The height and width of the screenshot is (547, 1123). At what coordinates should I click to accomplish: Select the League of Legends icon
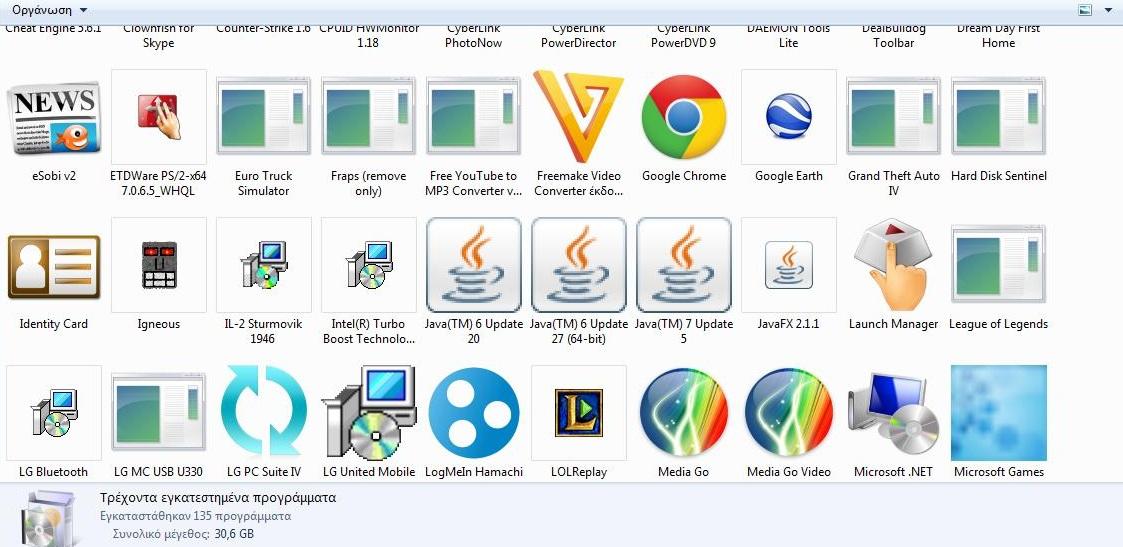998,265
